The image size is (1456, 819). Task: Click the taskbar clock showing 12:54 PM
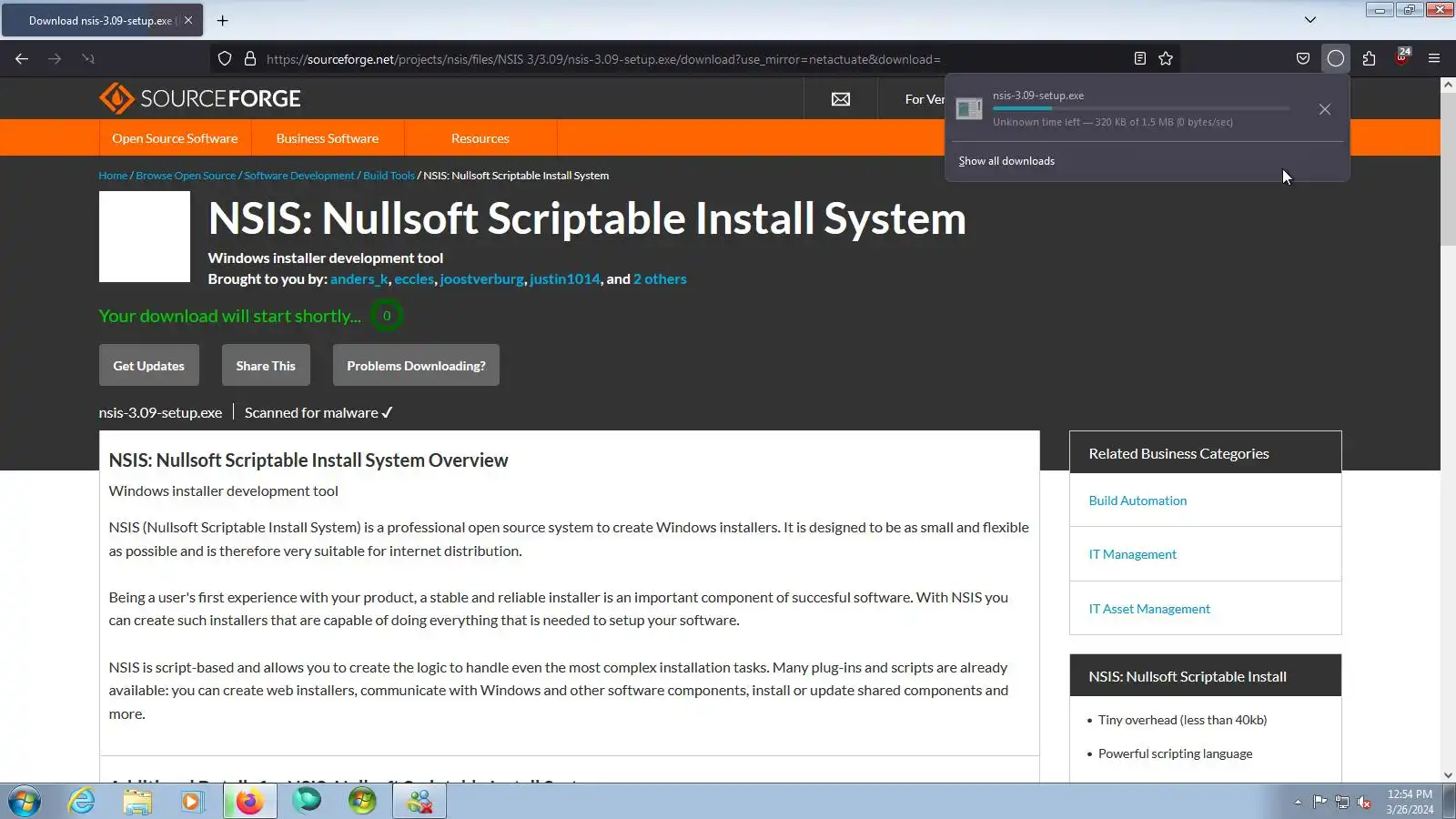[x=1410, y=802]
